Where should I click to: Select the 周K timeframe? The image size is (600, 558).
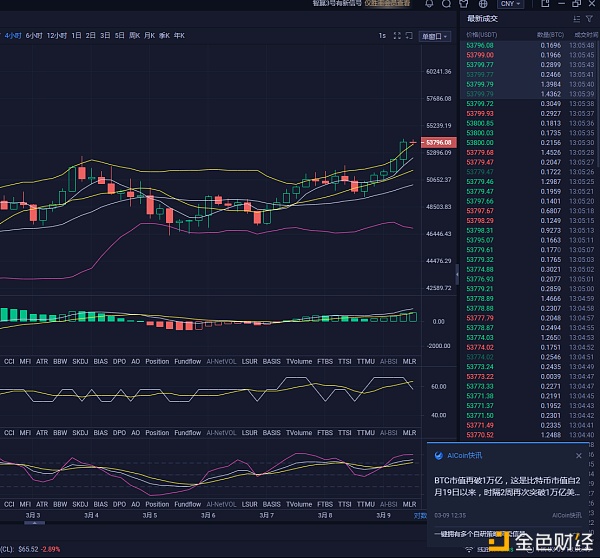click(x=135, y=36)
